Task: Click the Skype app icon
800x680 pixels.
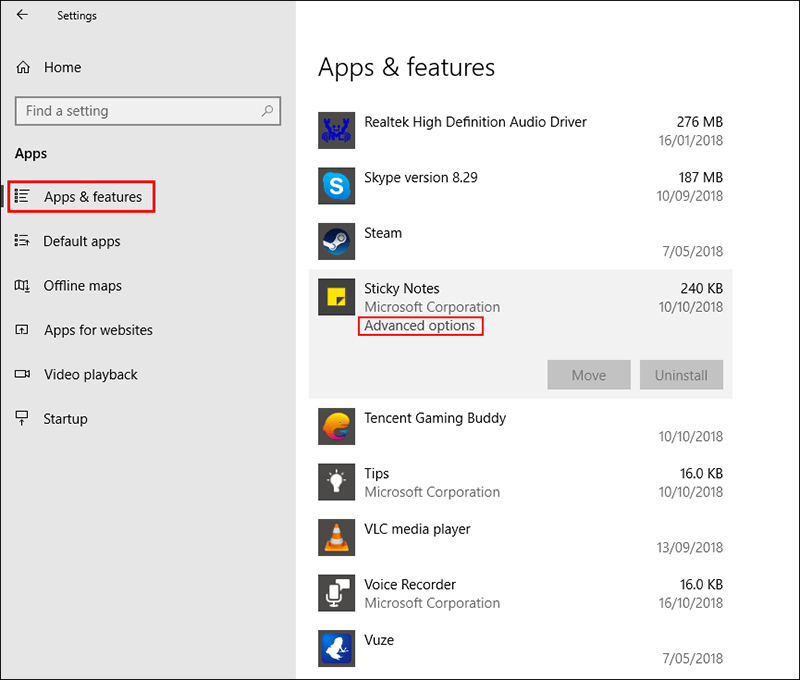Action: tap(336, 186)
